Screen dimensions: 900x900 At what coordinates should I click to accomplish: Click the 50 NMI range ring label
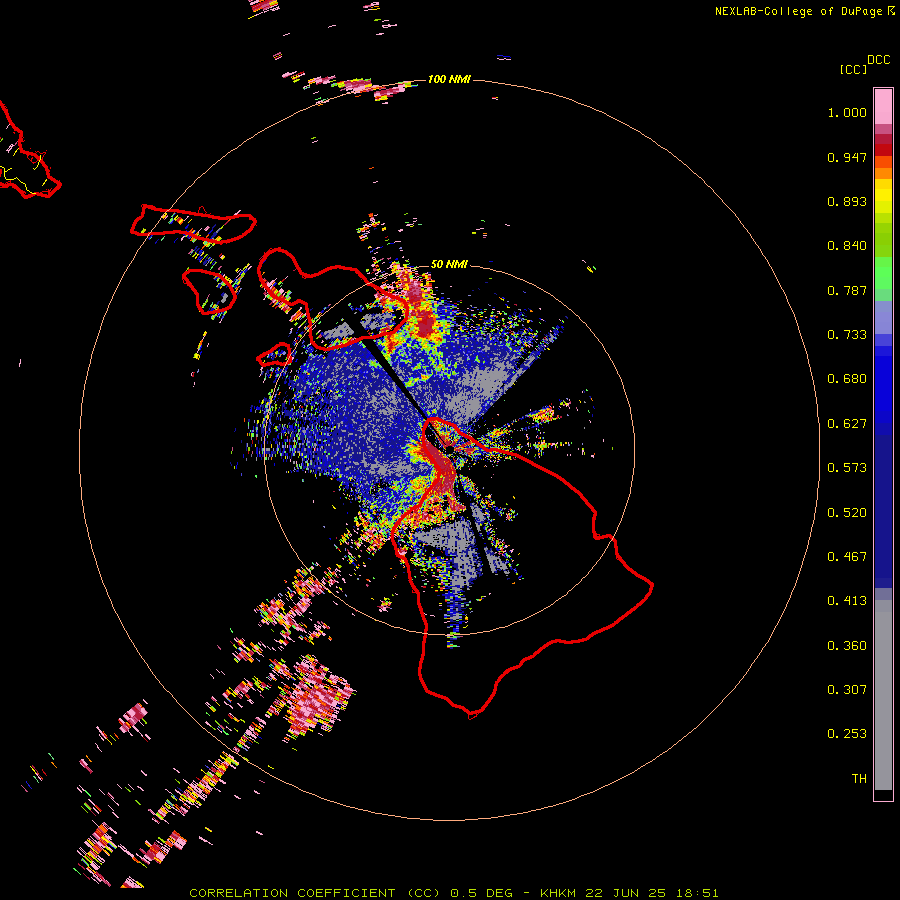(449, 264)
